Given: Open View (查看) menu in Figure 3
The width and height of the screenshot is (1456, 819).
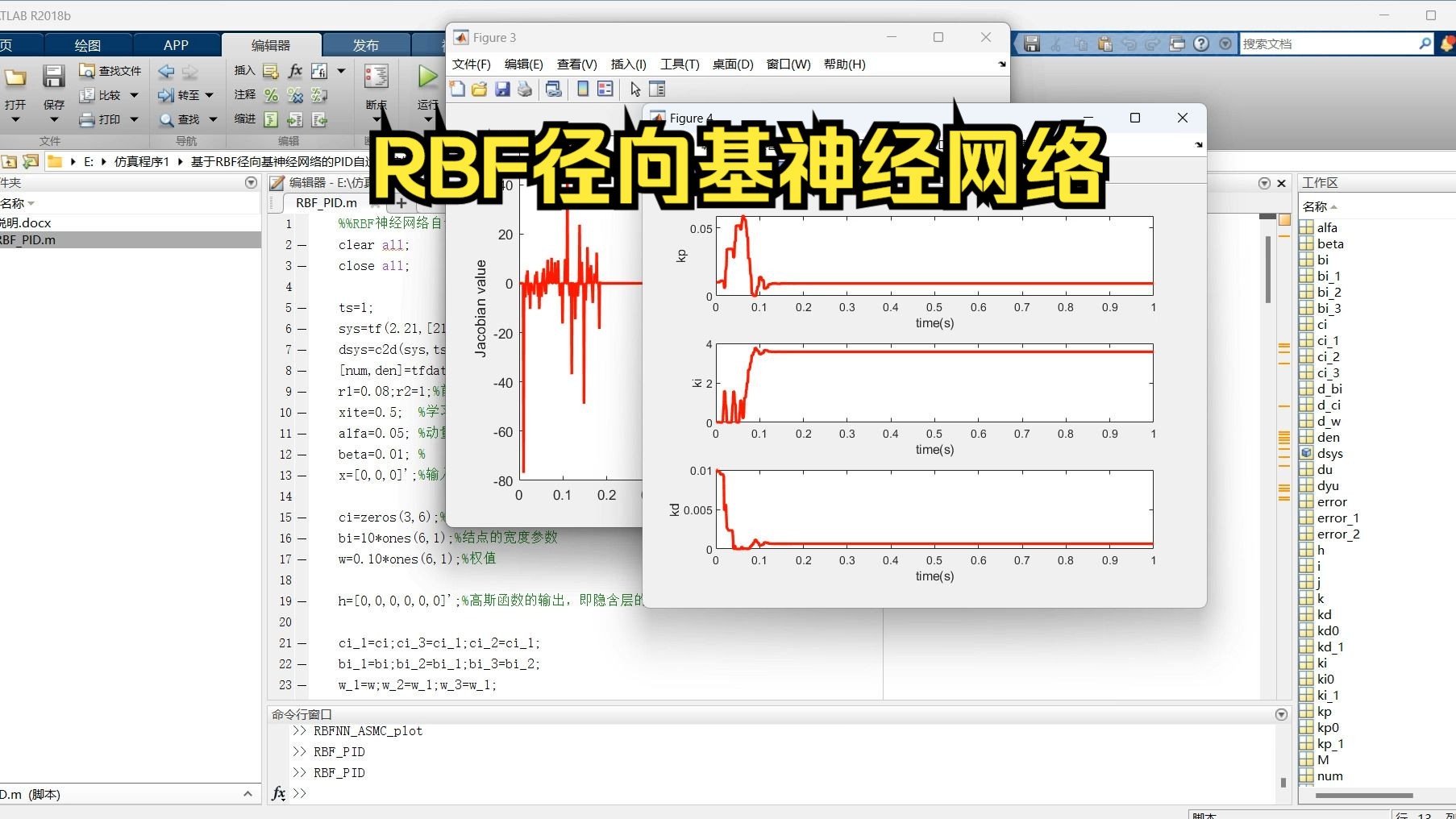Looking at the screenshot, I should point(576,64).
